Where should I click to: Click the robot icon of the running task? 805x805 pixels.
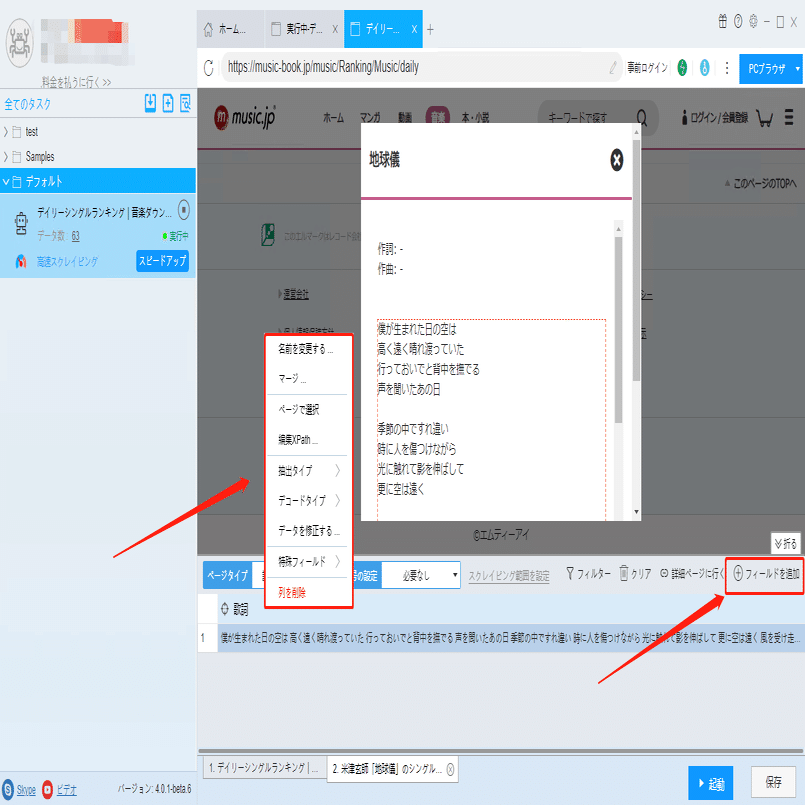(21, 223)
